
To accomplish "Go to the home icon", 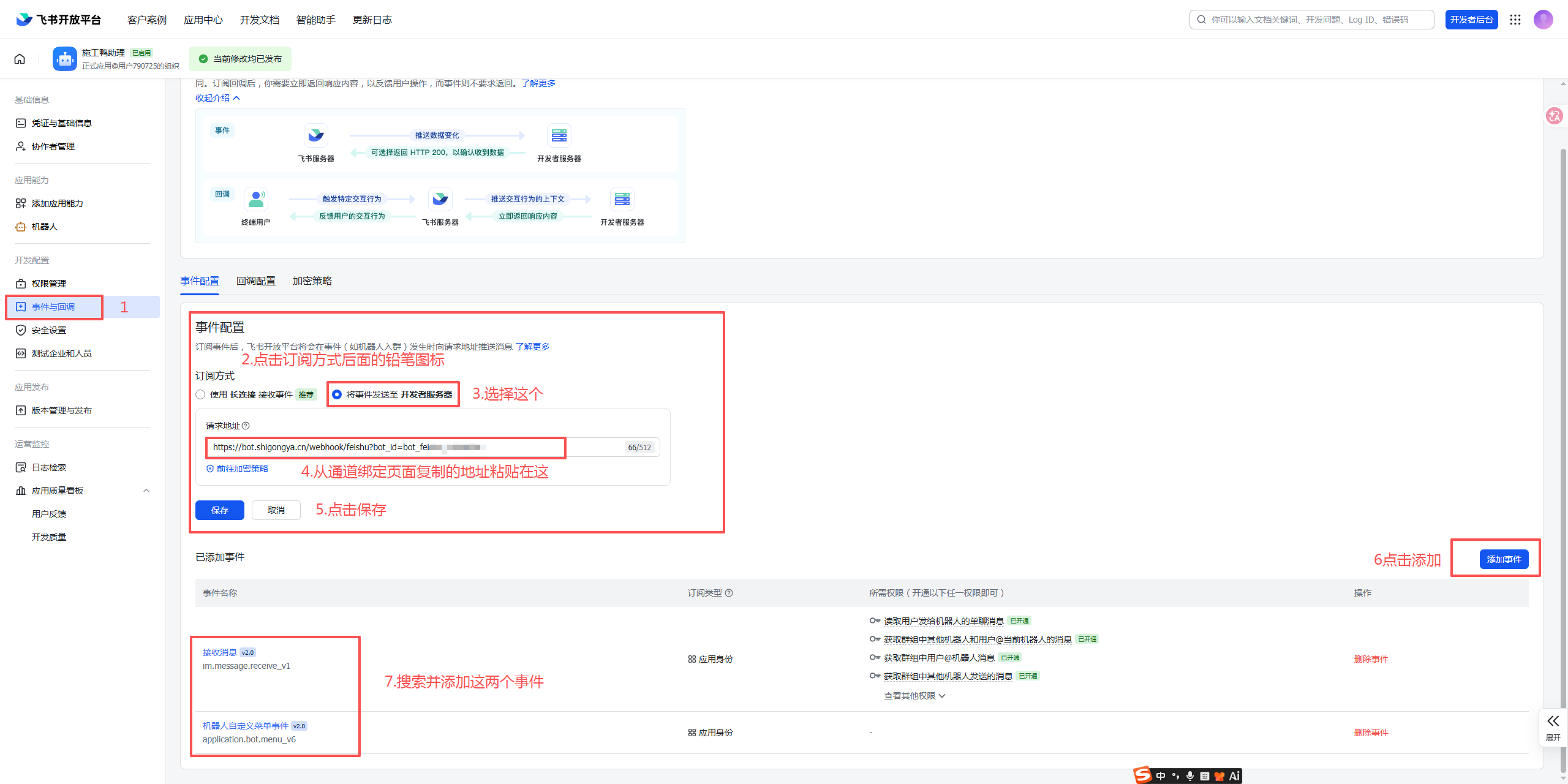I will click(20, 59).
